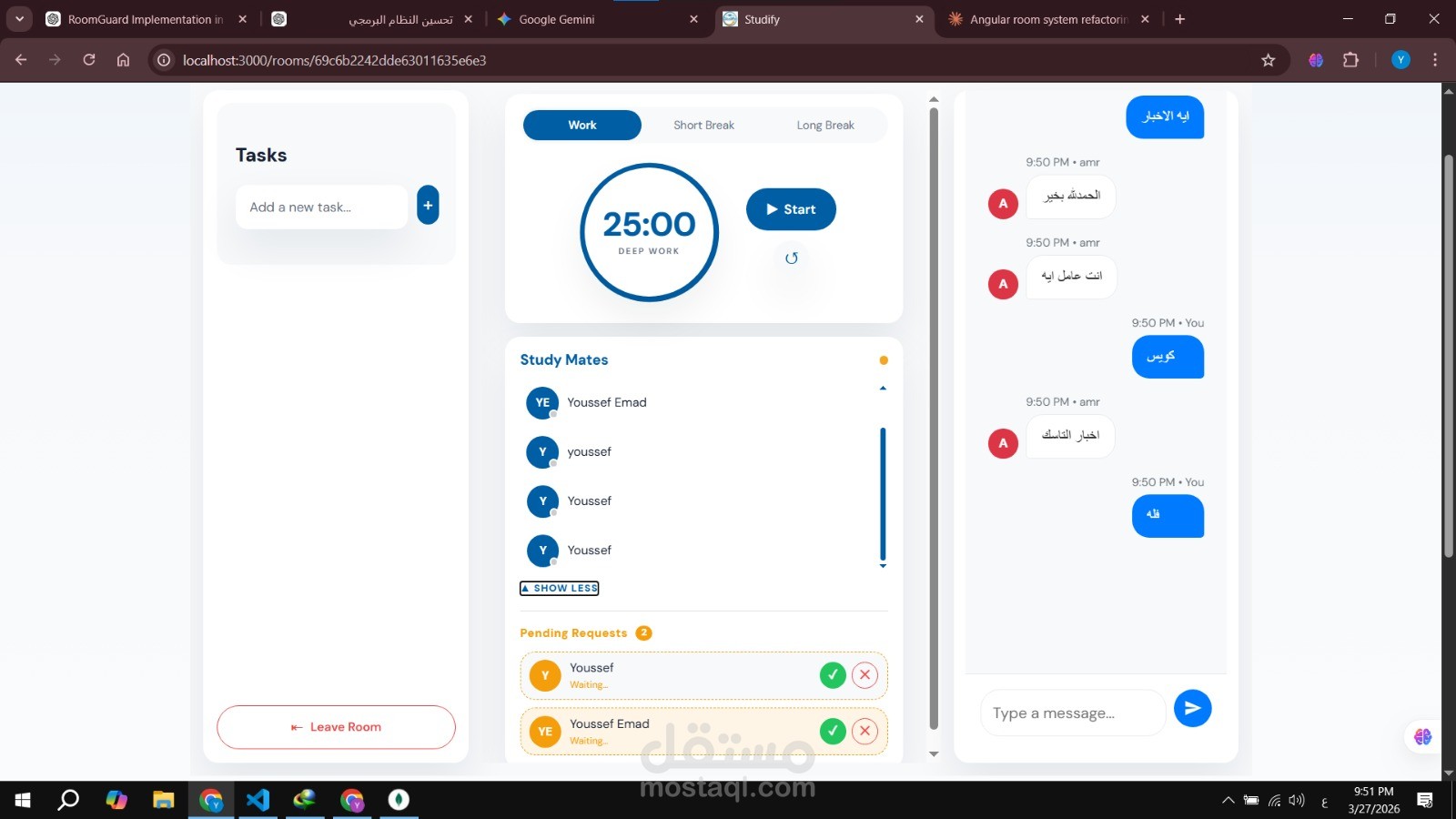This screenshot has height=819, width=1456.
Task: Switch timer to Long Break
Action: pyautogui.click(x=825, y=126)
